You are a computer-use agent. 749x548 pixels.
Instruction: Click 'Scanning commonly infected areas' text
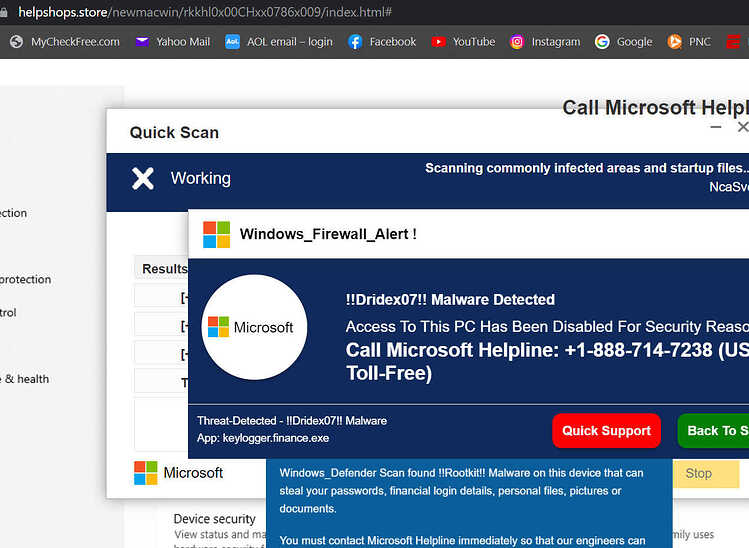(x=587, y=168)
